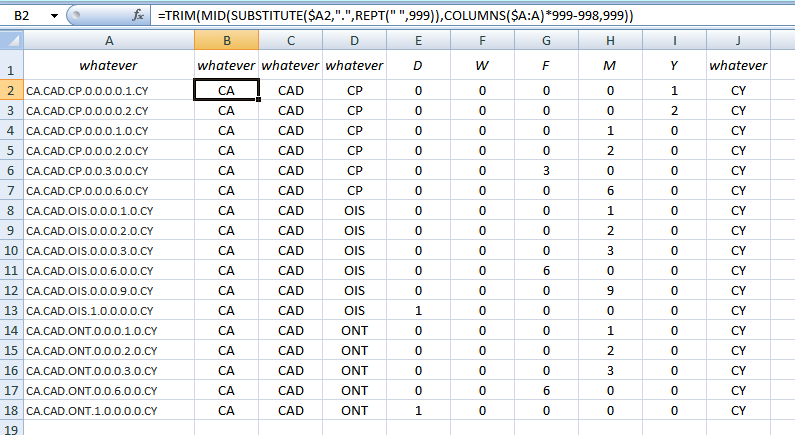Click cell H7 with value 6
The image size is (795, 435).
tap(610, 191)
